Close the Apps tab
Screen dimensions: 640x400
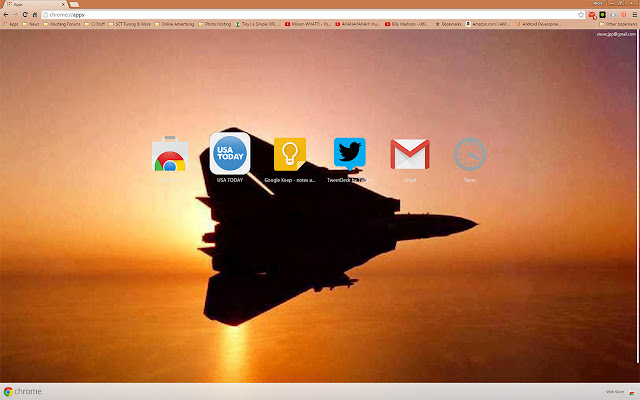click(x=63, y=4)
